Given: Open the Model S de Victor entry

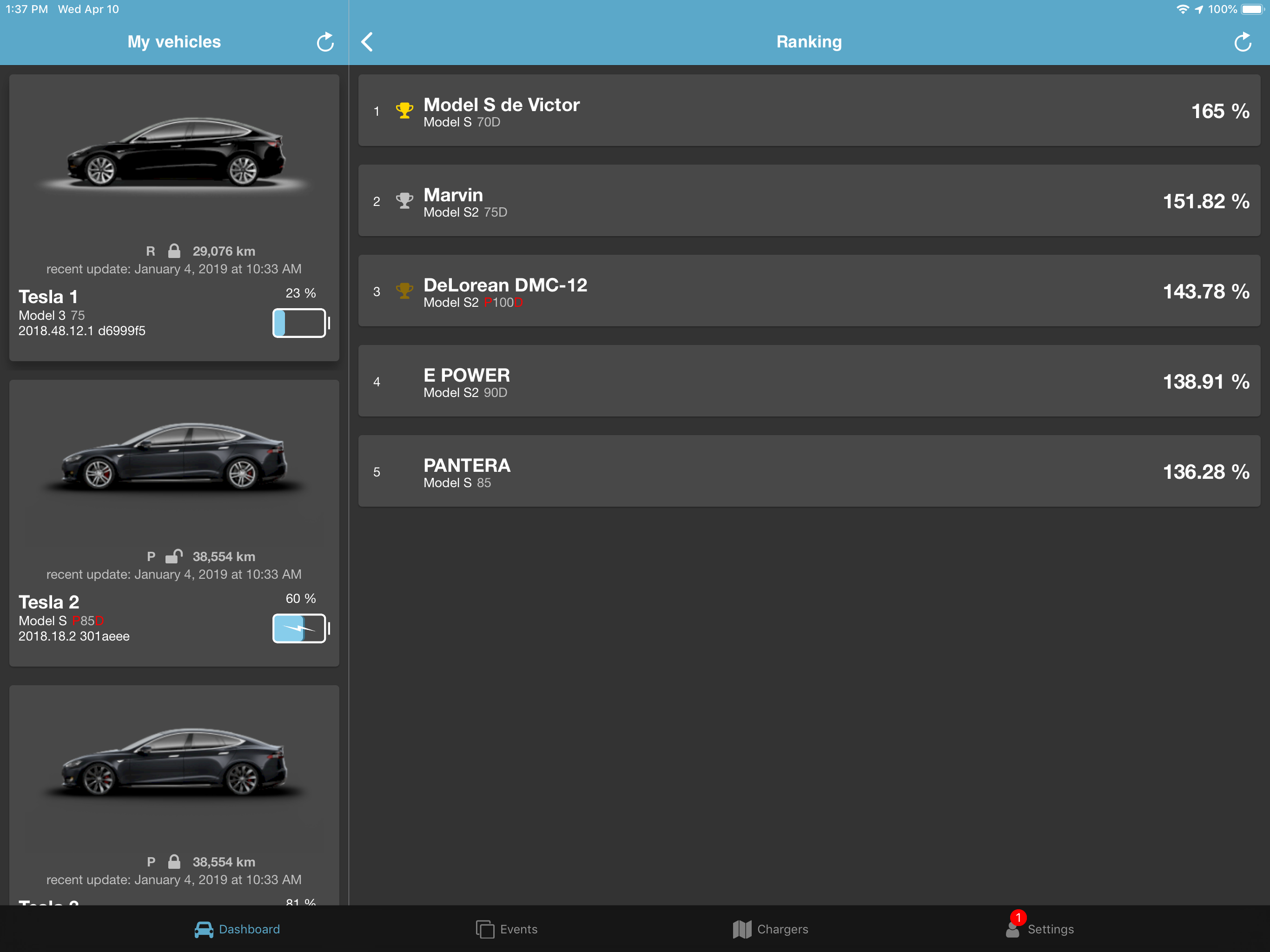Looking at the screenshot, I should pos(808,110).
